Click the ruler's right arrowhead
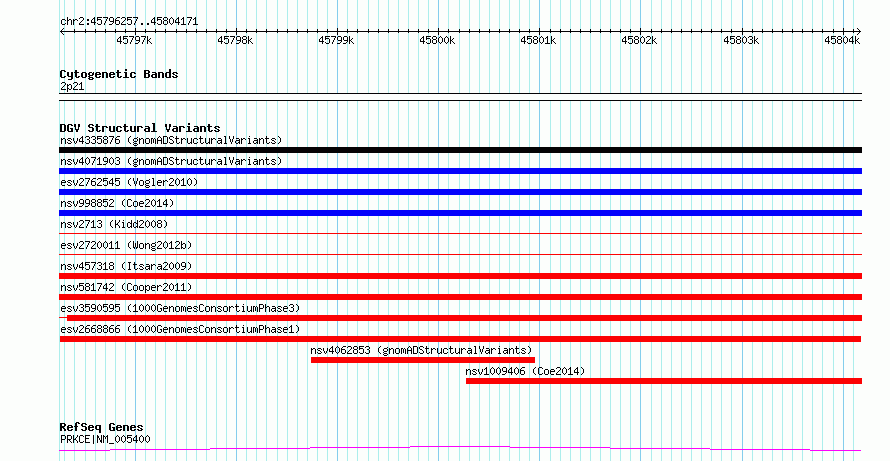890x461 pixels. pyautogui.click(x=859, y=31)
